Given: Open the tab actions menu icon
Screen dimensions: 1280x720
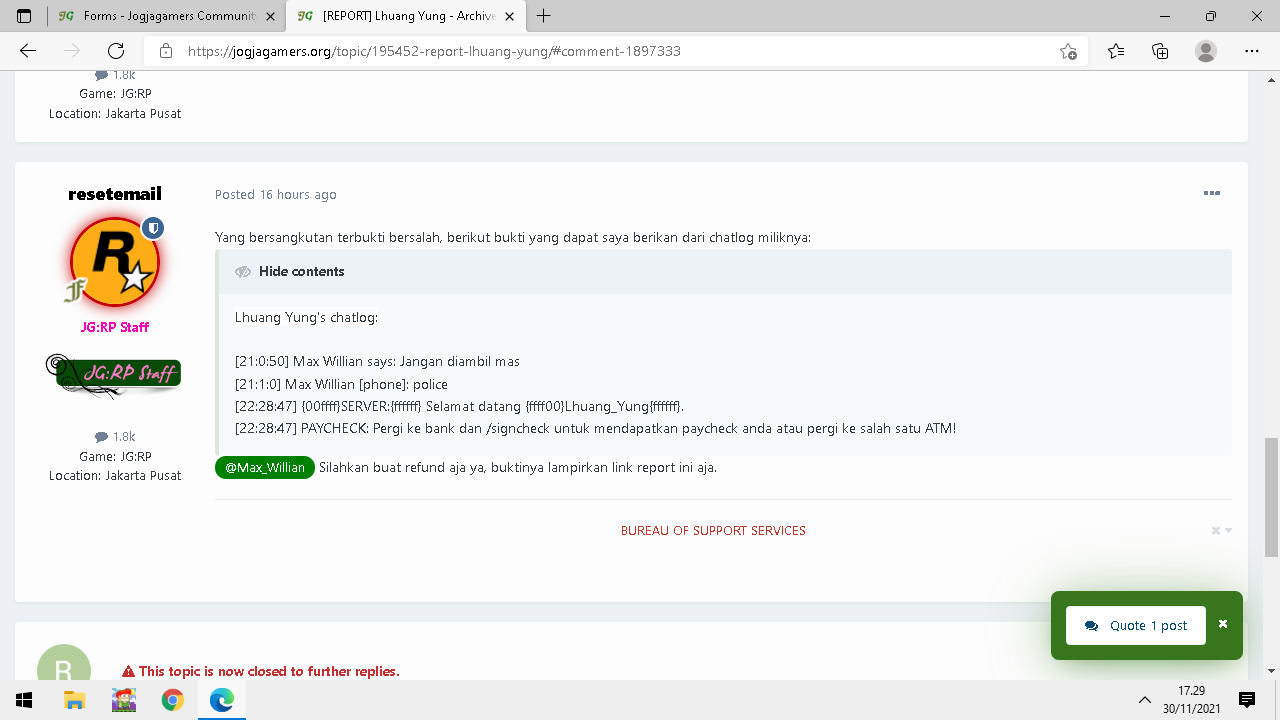Looking at the screenshot, I should coord(24,16).
